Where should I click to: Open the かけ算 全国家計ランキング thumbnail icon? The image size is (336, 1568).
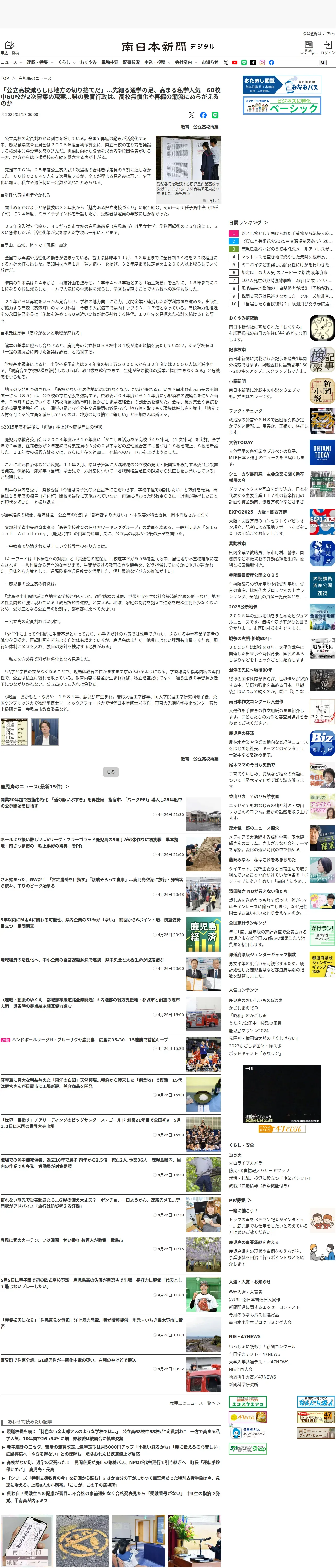(x=322, y=933)
